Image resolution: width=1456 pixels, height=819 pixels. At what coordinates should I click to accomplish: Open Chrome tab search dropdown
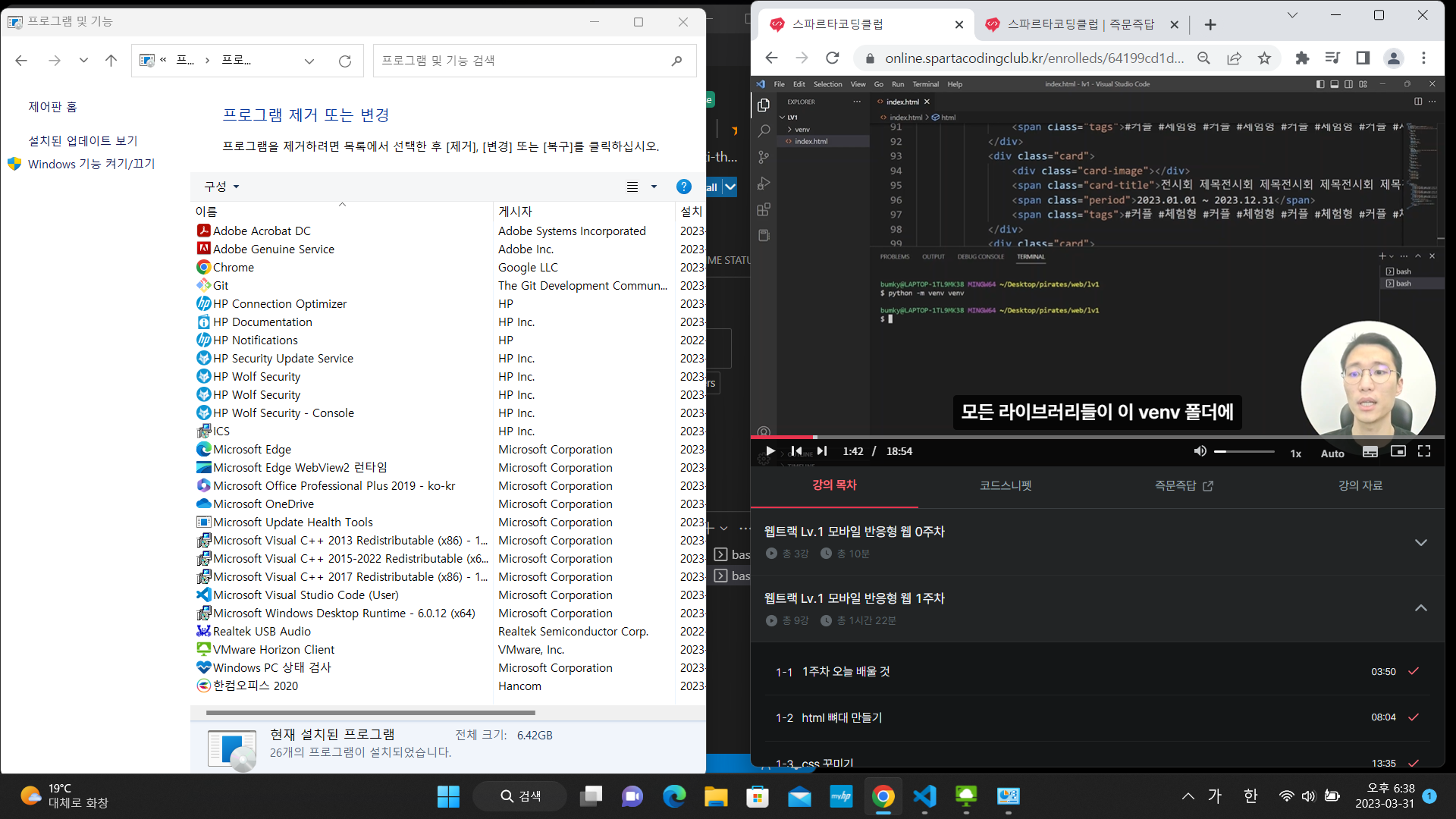tap(1292, 14)
